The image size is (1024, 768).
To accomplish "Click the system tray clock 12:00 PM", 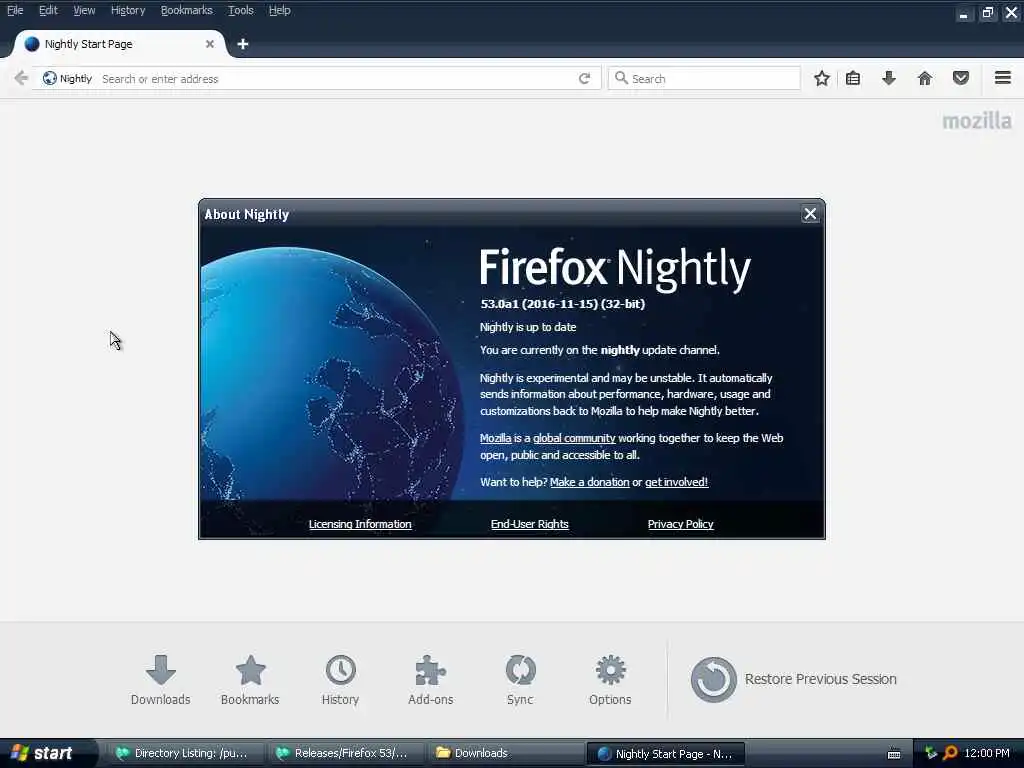I will [x=987, y=753].
